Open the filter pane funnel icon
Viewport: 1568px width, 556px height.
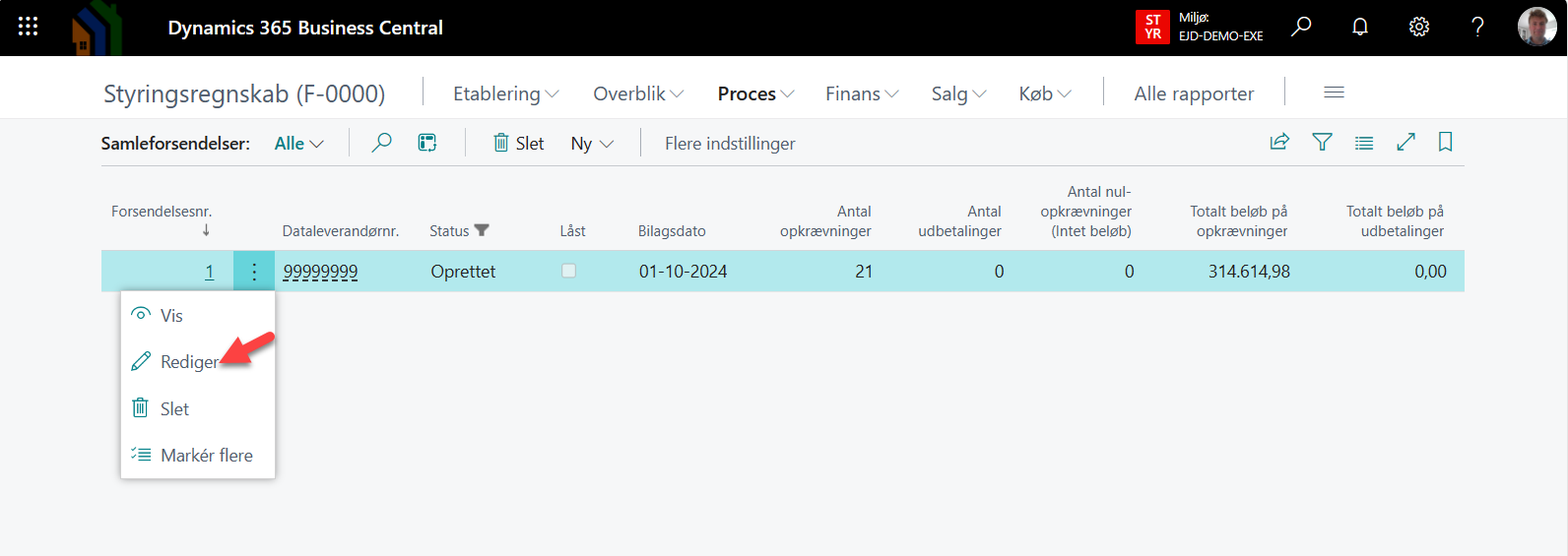coord(1322,142)
